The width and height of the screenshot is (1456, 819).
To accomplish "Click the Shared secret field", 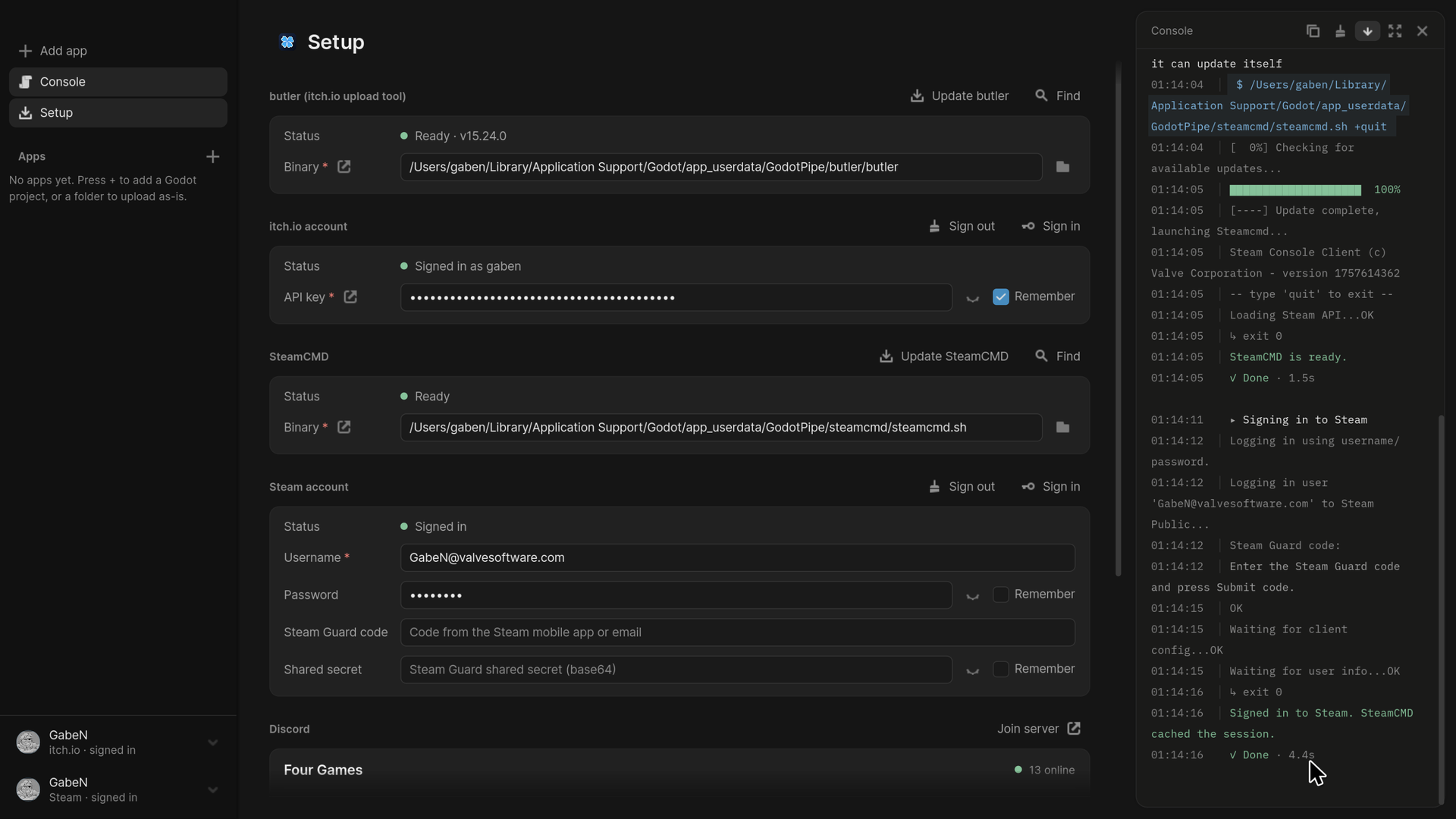I will 676,670.
